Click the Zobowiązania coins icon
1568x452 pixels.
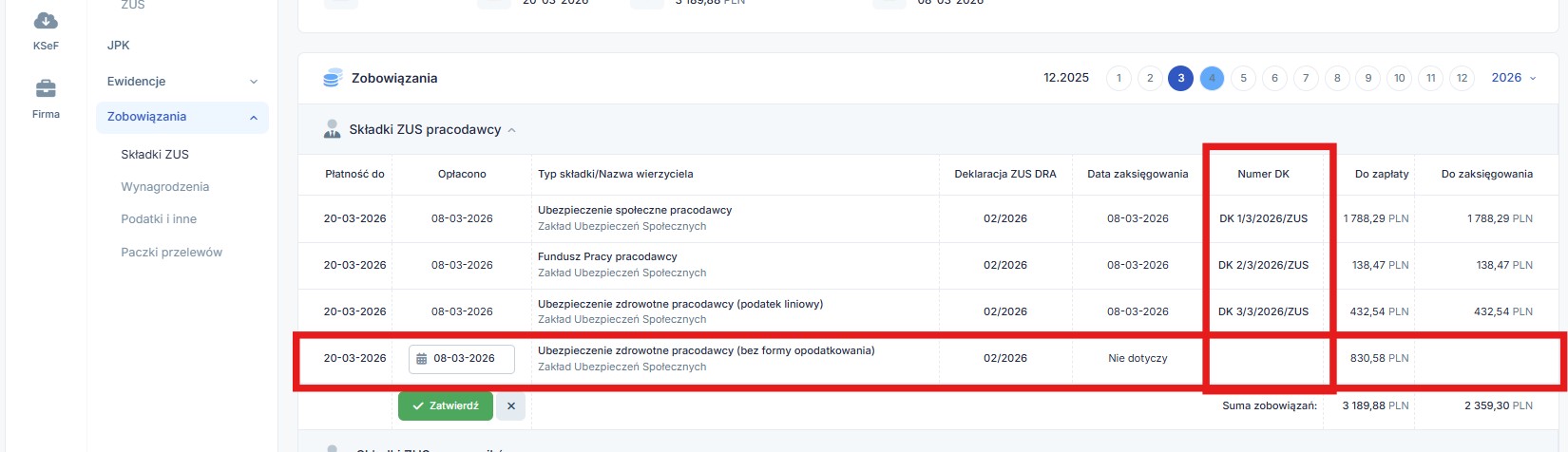[333, 78]
